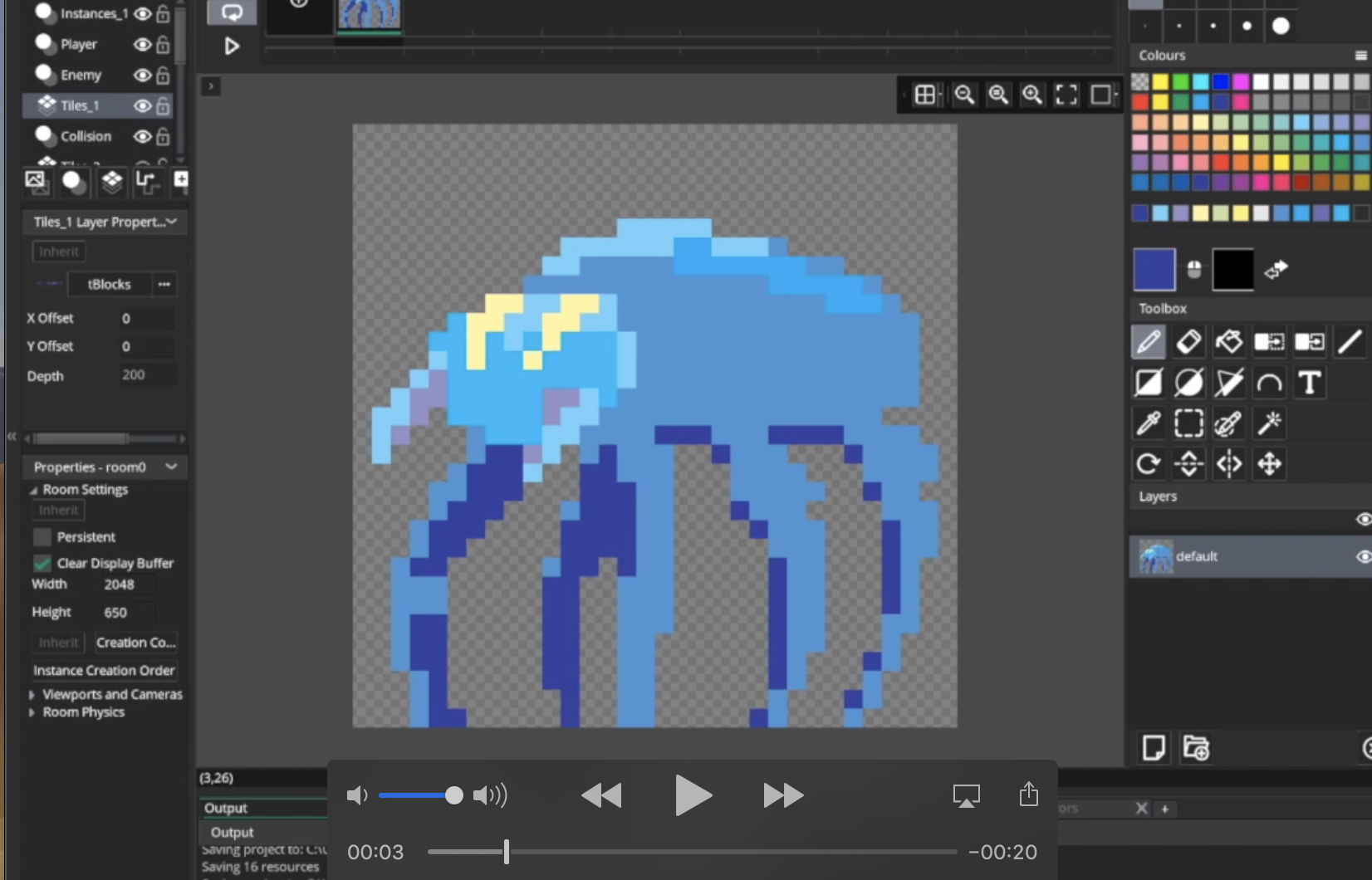Swap primary and secondary colours

1276,269
